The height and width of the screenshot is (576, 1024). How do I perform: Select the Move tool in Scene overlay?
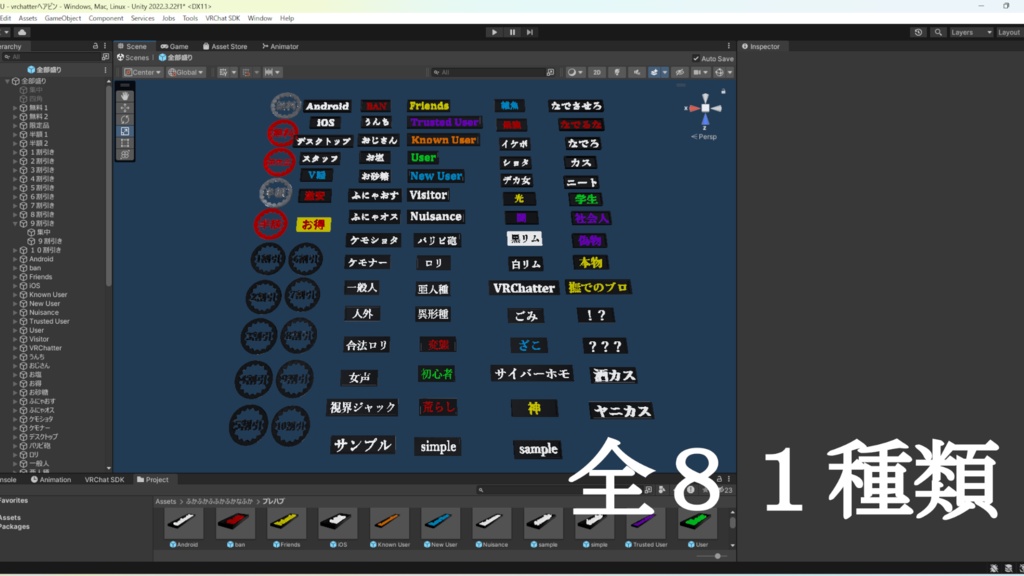(125, 108)
